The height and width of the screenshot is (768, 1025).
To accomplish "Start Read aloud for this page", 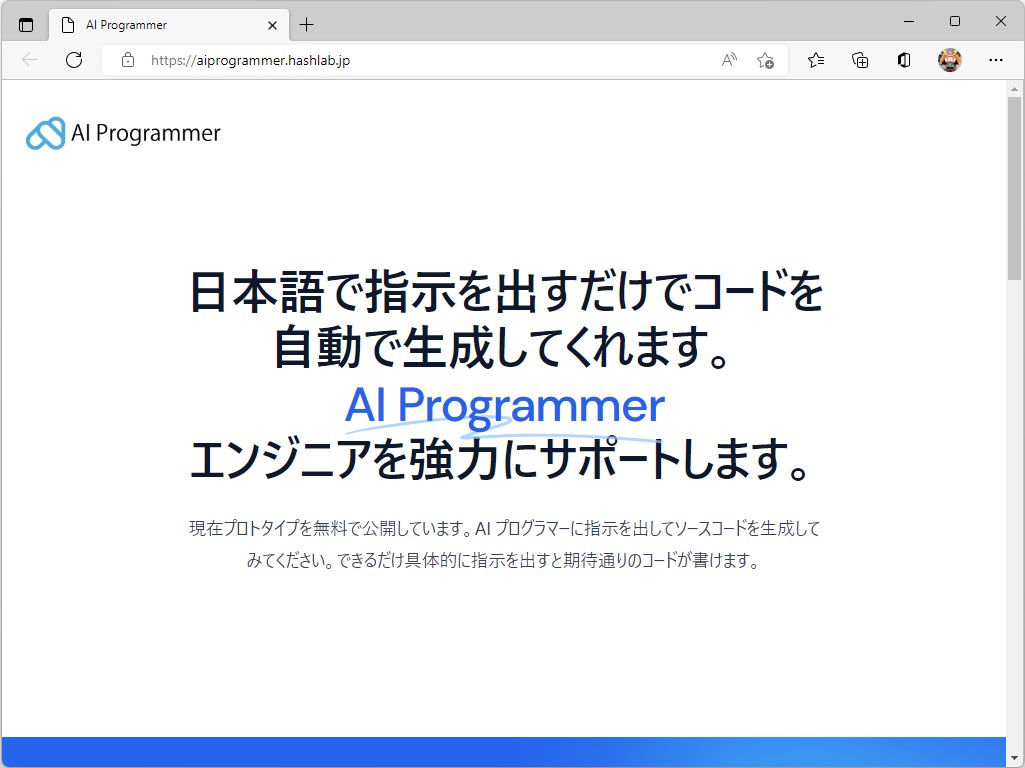I will pyautogui.click(x=729, y=60).
